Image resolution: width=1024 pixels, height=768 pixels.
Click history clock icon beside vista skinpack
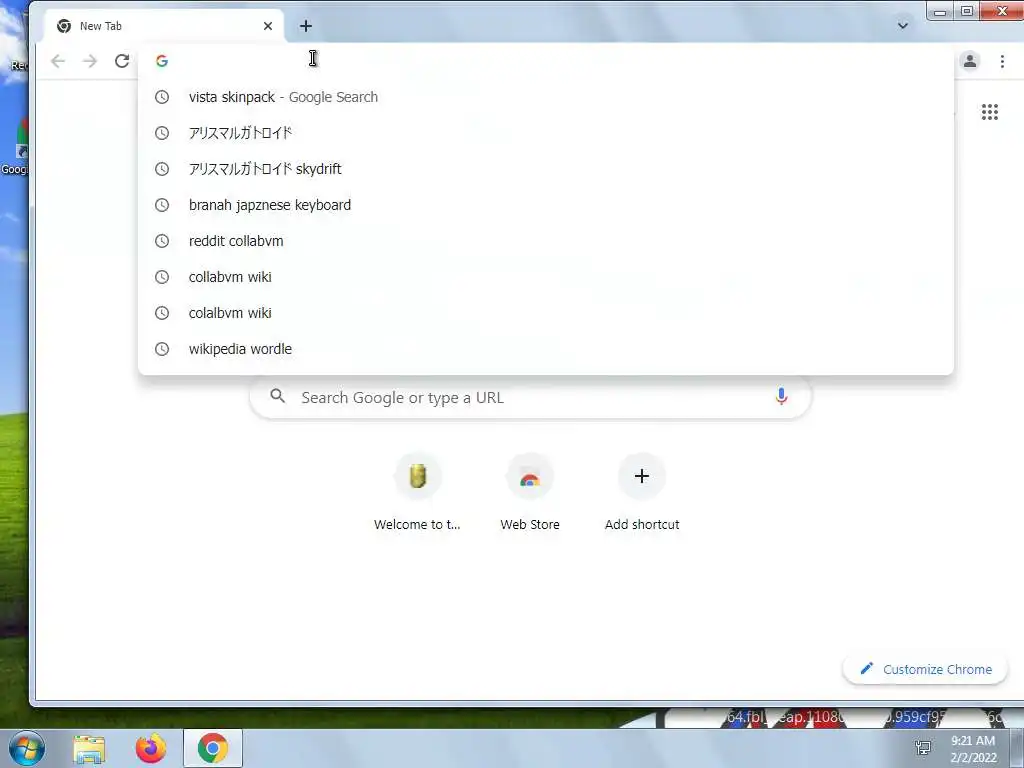coord(162,97)
